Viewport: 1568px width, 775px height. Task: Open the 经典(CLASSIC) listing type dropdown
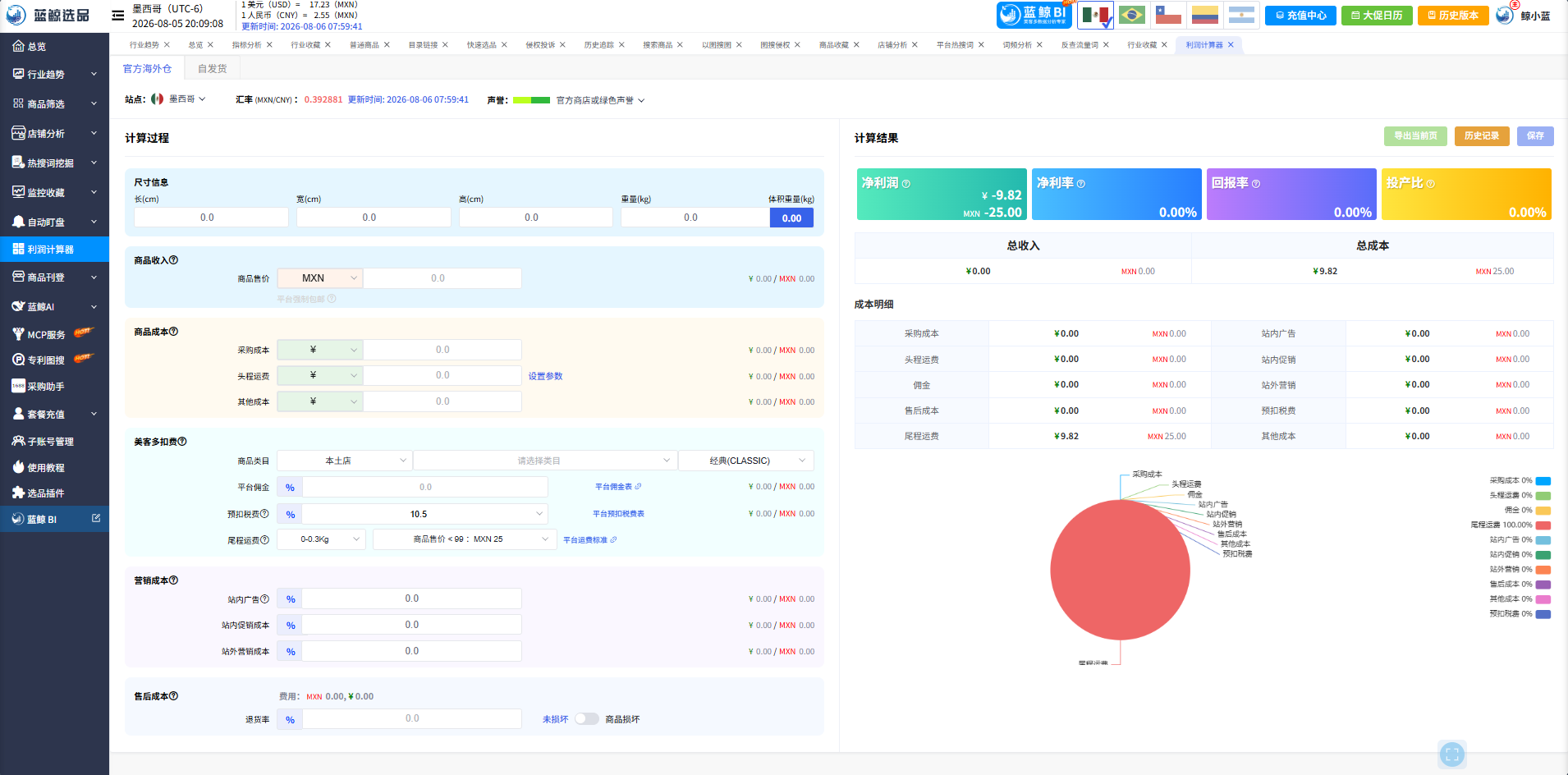pyautogui.click(x=746, y=461)
